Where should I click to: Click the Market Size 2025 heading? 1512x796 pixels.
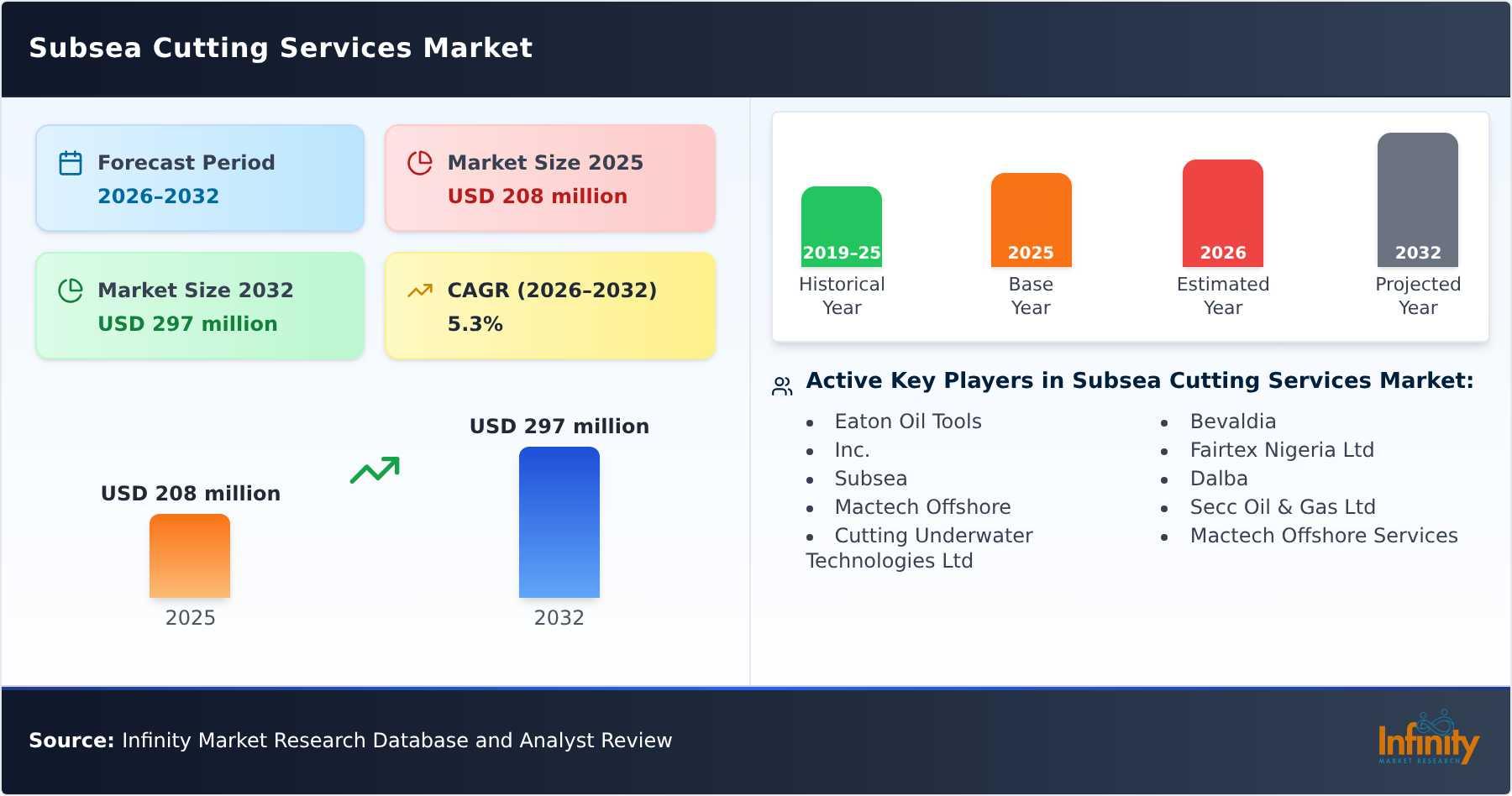(x=545, y=162)
